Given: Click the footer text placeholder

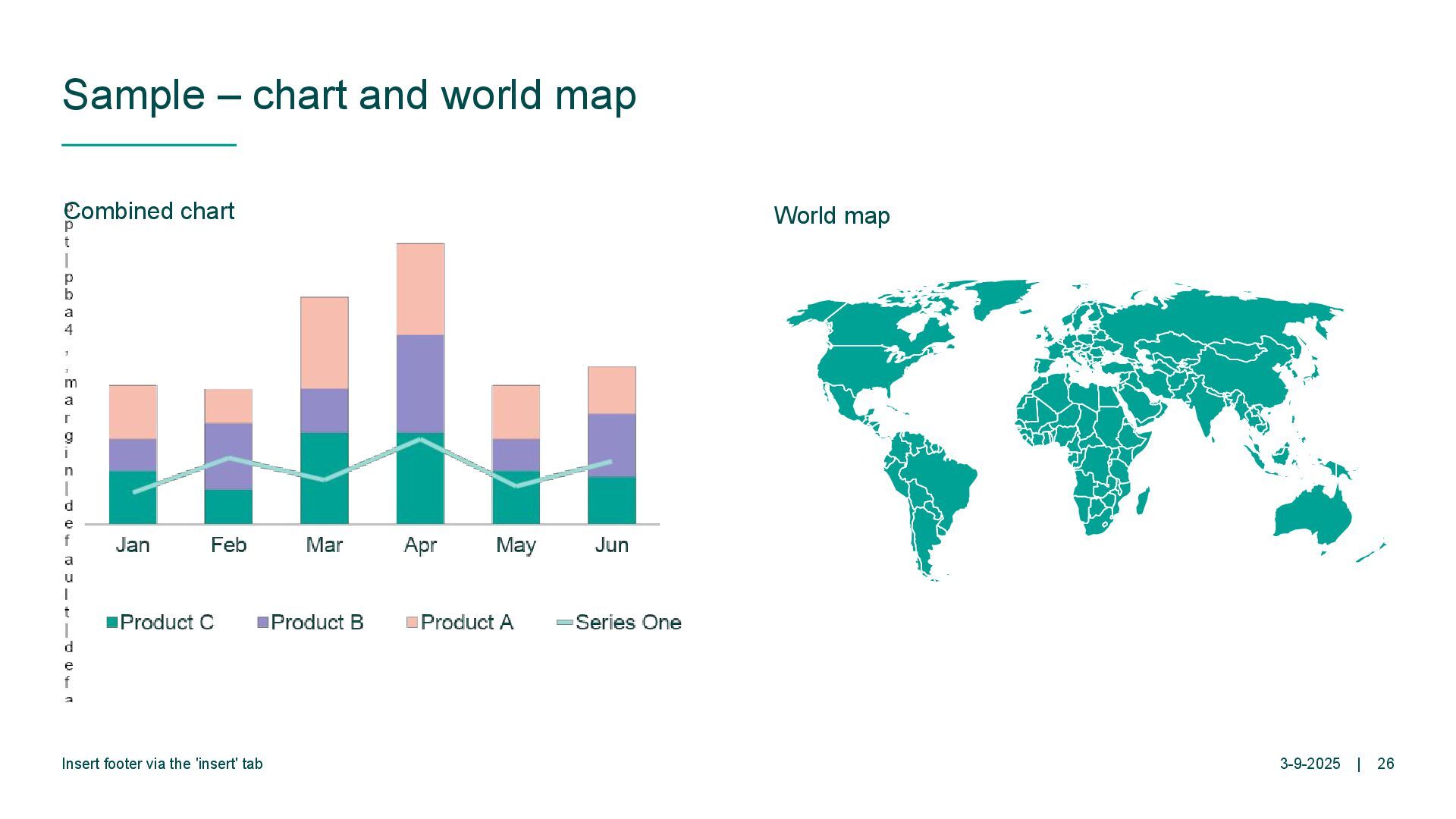Looking at the screenshot, I should 162,764.
